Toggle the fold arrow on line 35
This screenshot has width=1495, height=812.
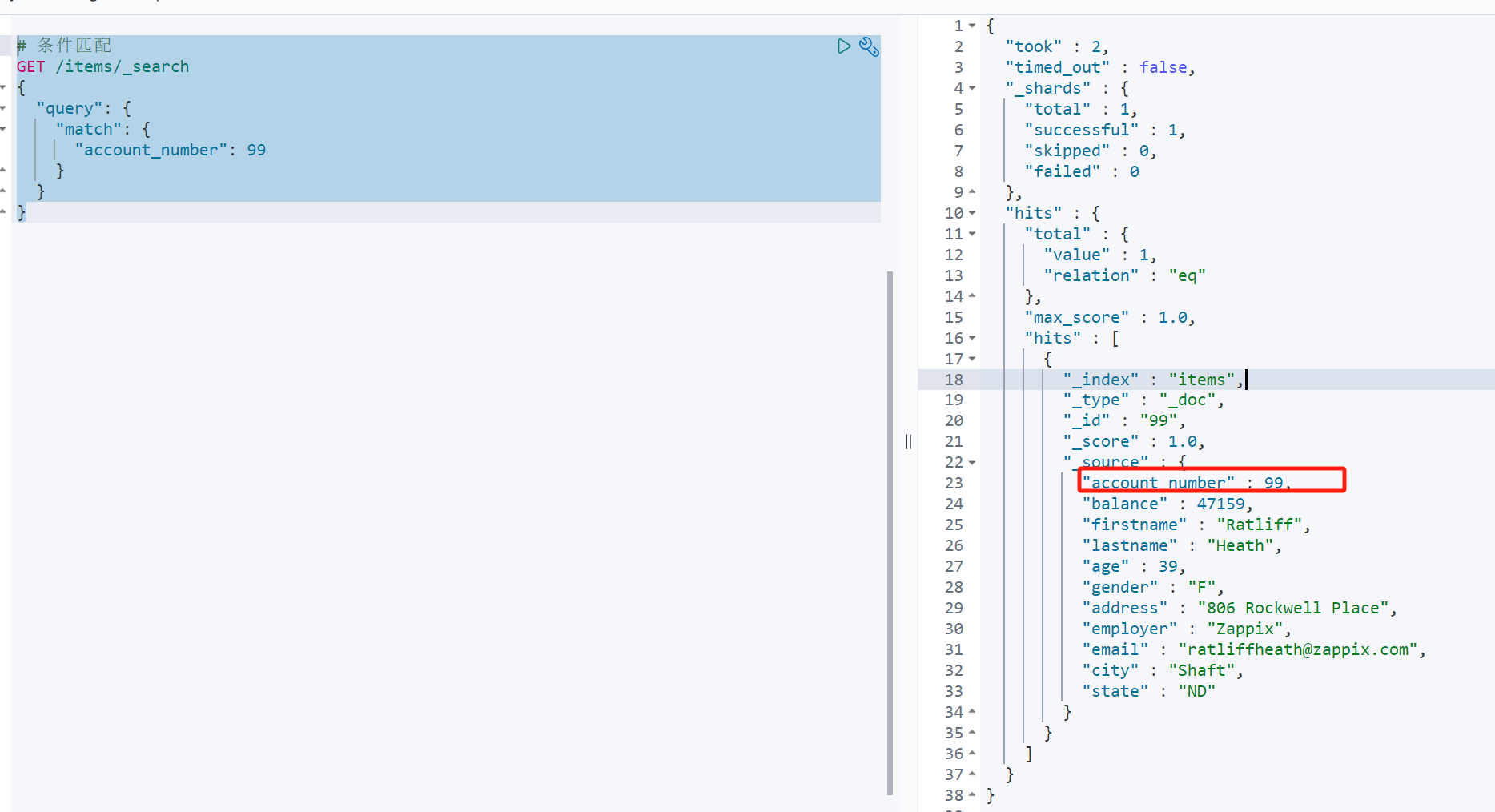click(x=972, y=733)
